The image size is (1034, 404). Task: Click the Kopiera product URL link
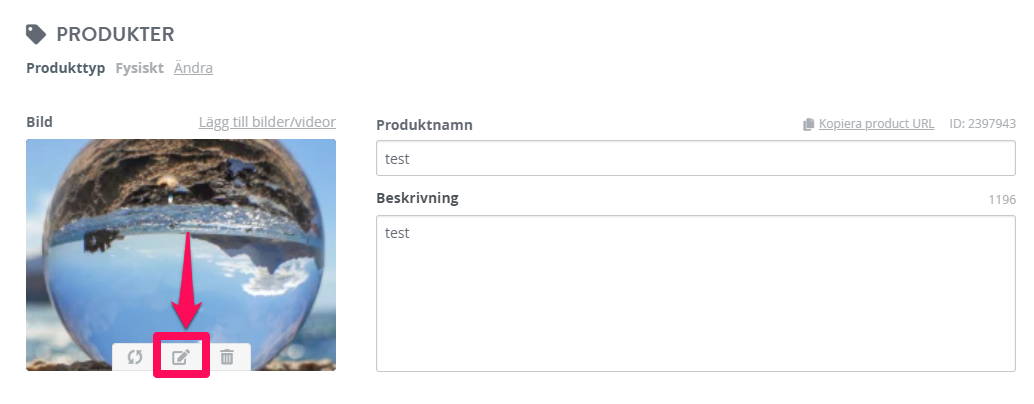[x=876, y=124]
